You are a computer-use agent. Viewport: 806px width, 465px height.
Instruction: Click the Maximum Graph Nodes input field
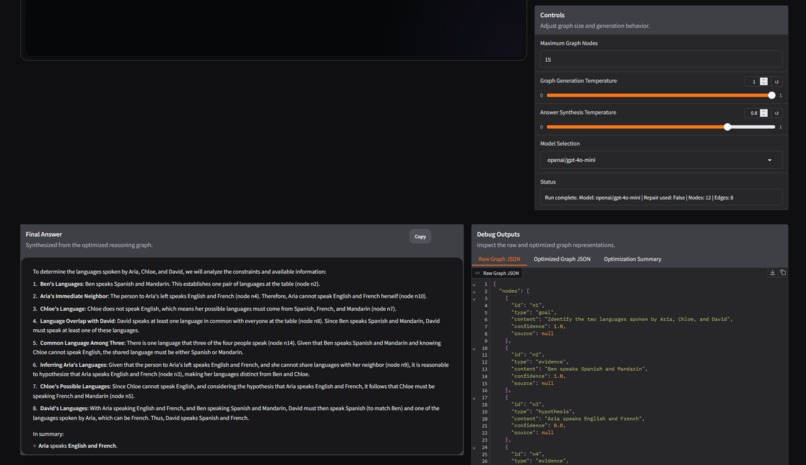click(x=661, y=60)
